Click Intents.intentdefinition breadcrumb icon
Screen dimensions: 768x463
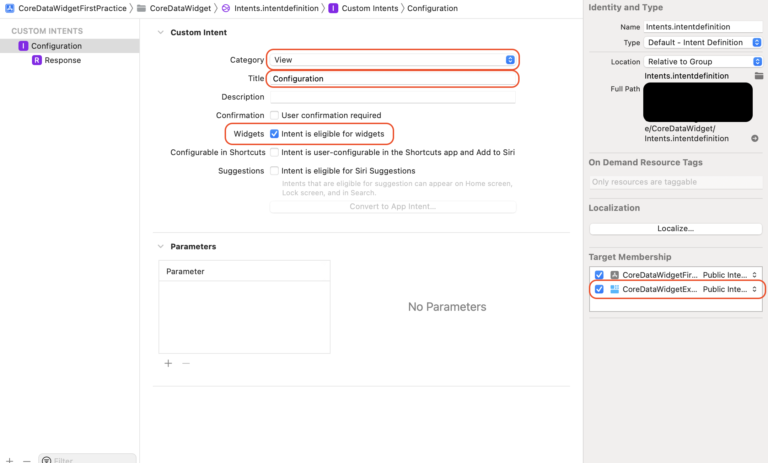[x=226, y=8]
